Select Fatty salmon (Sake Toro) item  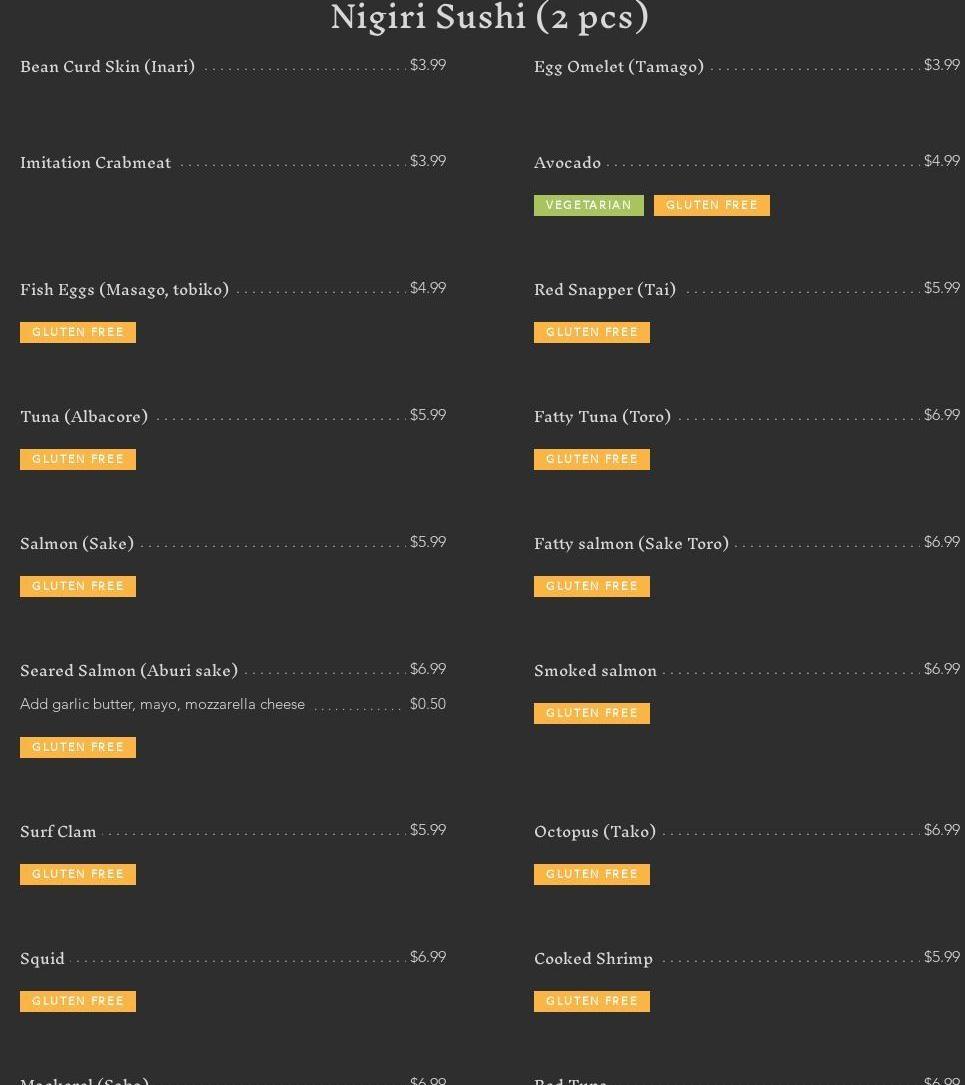click(631, 544)
